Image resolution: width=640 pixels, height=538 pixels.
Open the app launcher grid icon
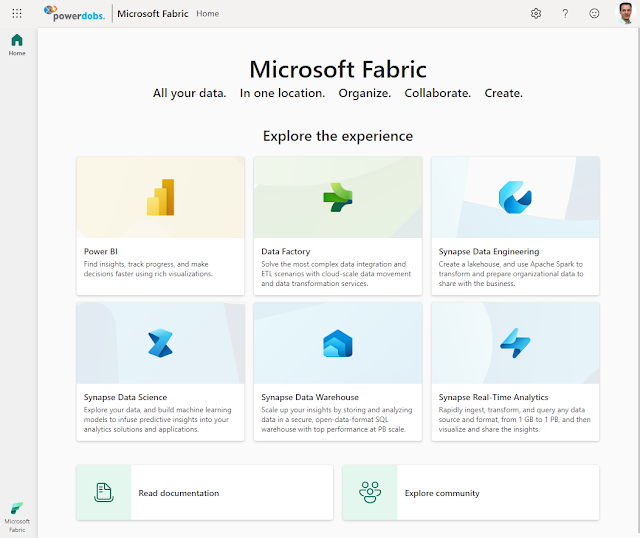point(17,13)
